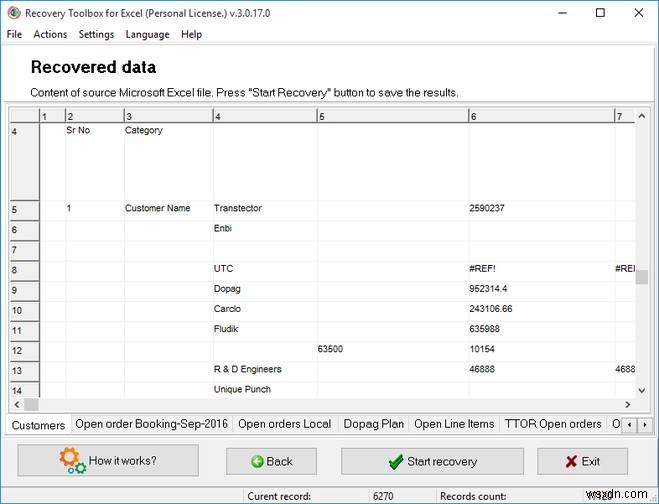Switch to the Open orders Local tab
The width and height of the screenshot is (659, 504).
click(x=285, y=424)
